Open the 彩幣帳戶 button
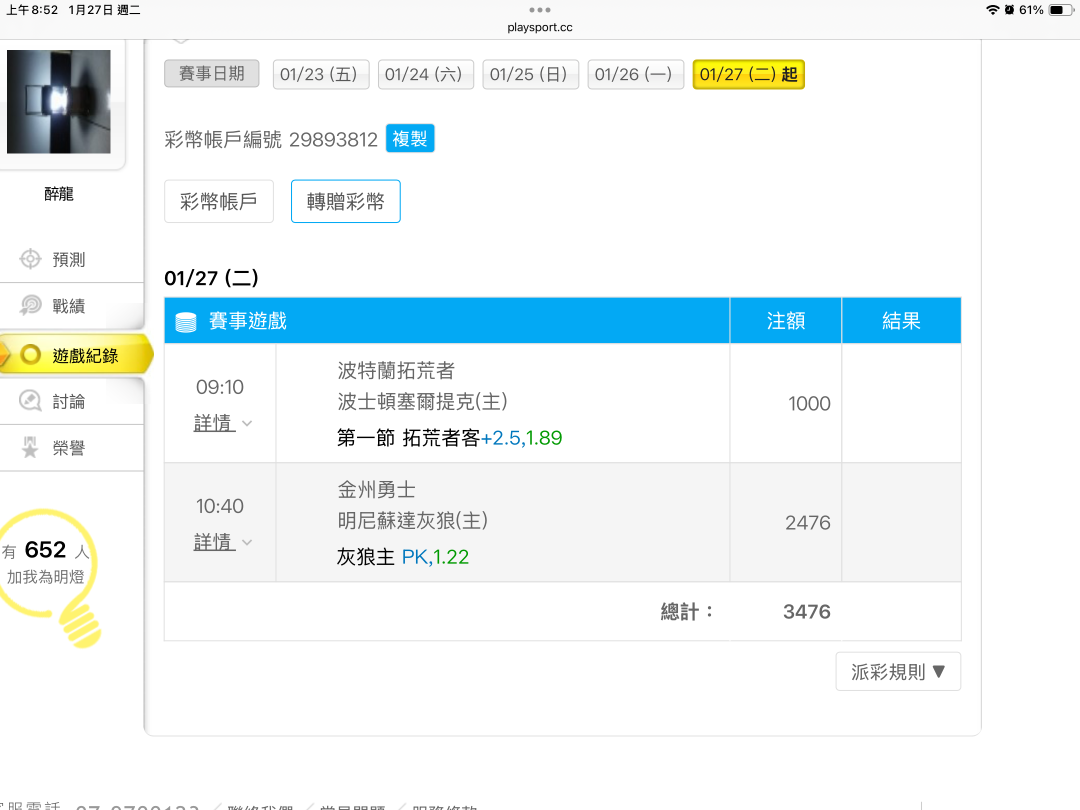Image resolution: width=1080 pixels, height=810 pixels. pos(219,202)
